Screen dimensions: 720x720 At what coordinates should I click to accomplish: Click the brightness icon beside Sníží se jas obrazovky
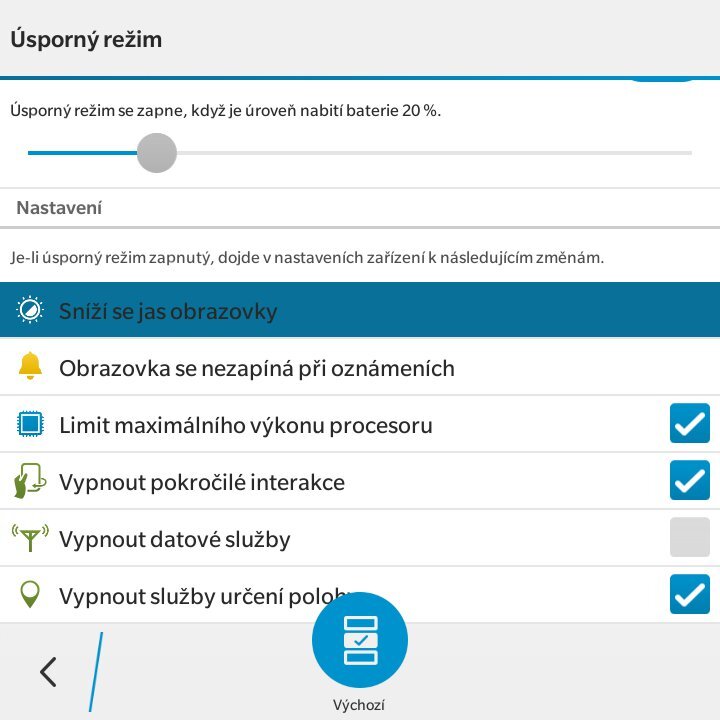31,311
